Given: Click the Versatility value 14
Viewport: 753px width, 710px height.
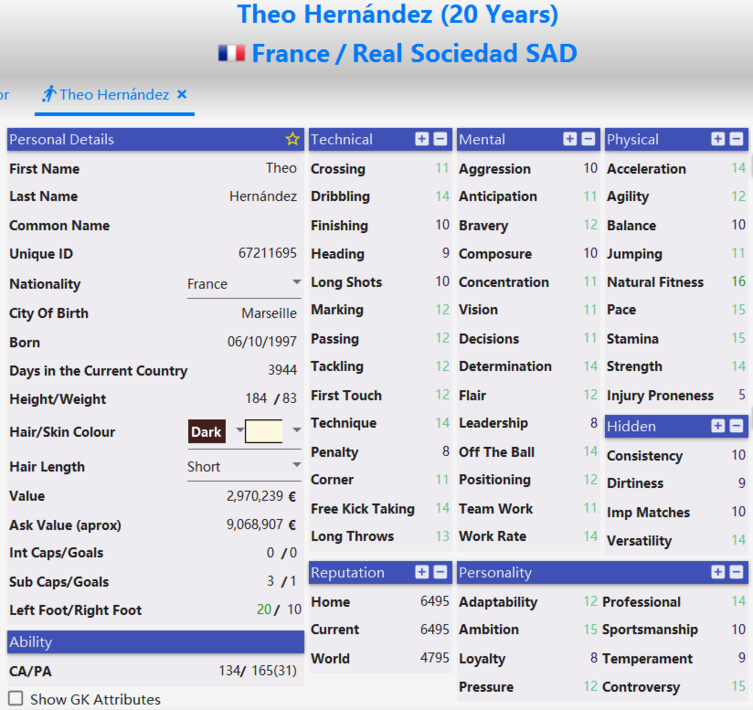Looking at the screenshot, I should [738, 540].
